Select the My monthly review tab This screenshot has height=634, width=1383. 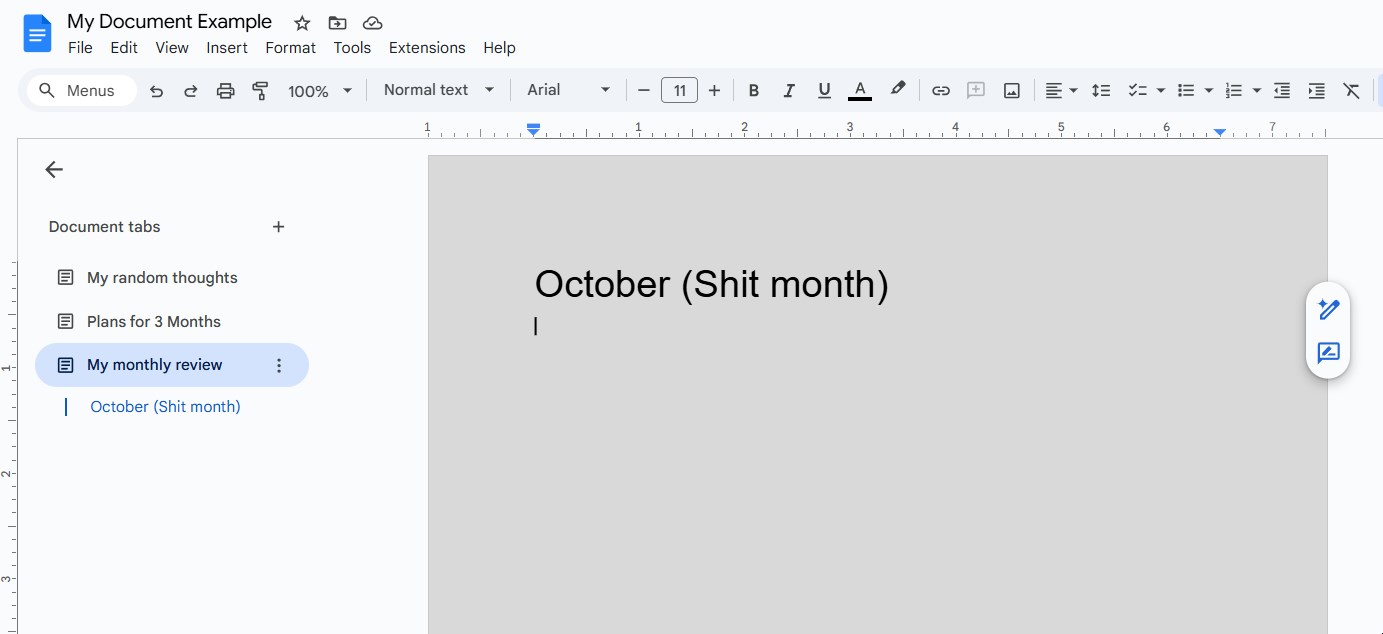click(x=172, y=365)
